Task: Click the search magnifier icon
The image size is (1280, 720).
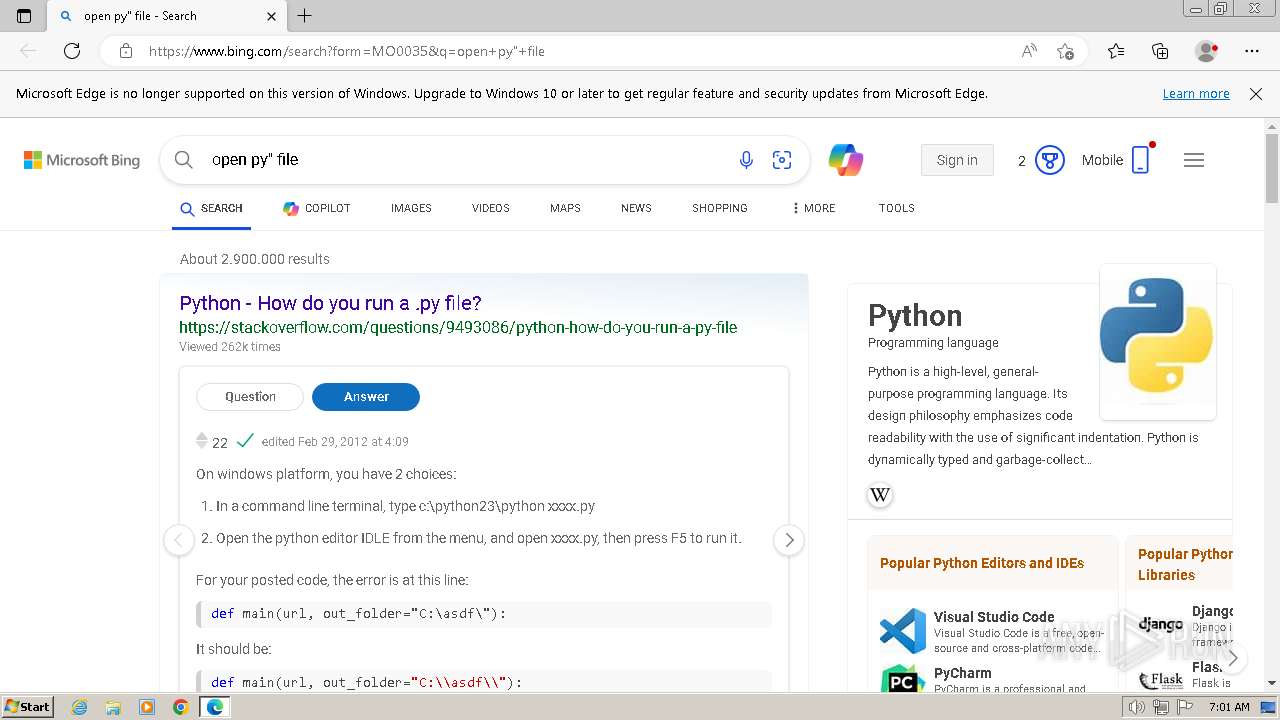Action: [x=183, y=160]
